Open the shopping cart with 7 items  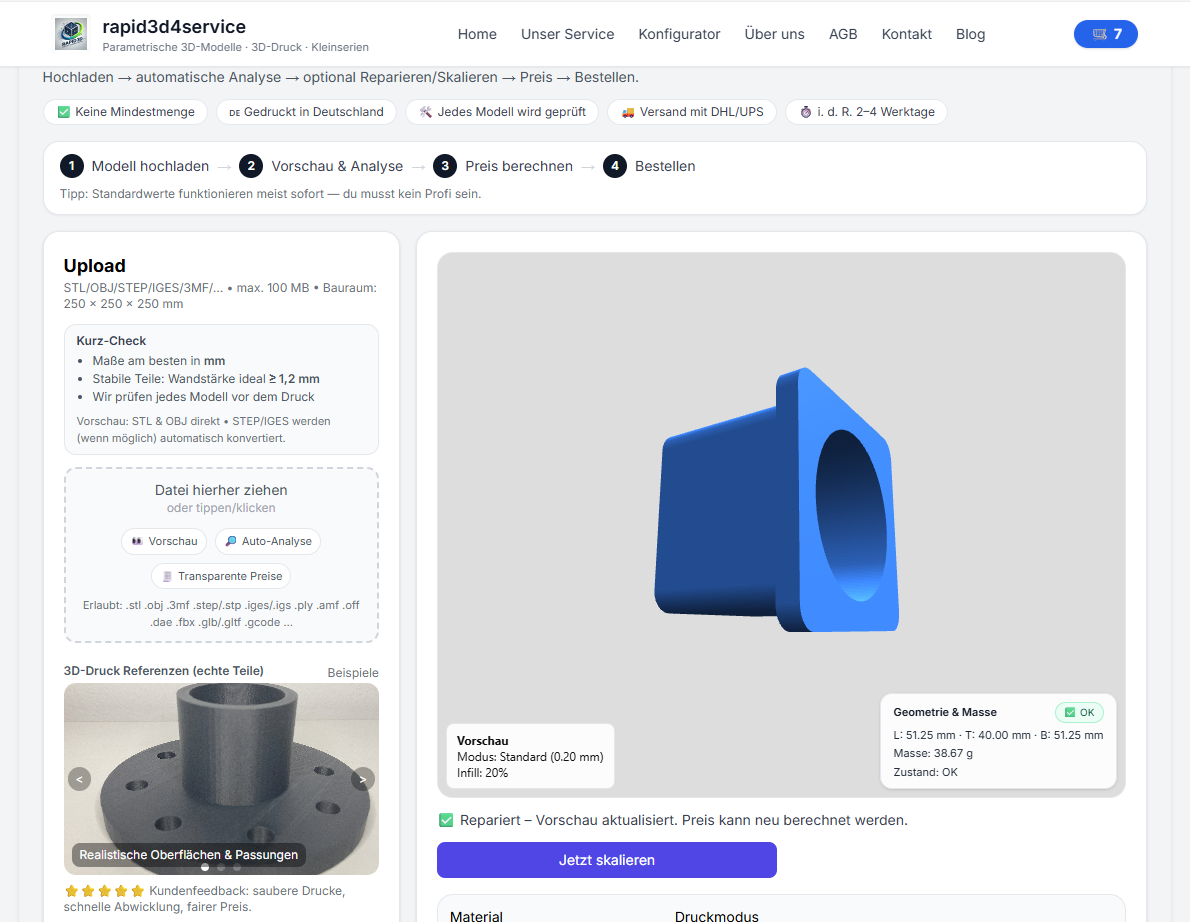(1105, 33)
